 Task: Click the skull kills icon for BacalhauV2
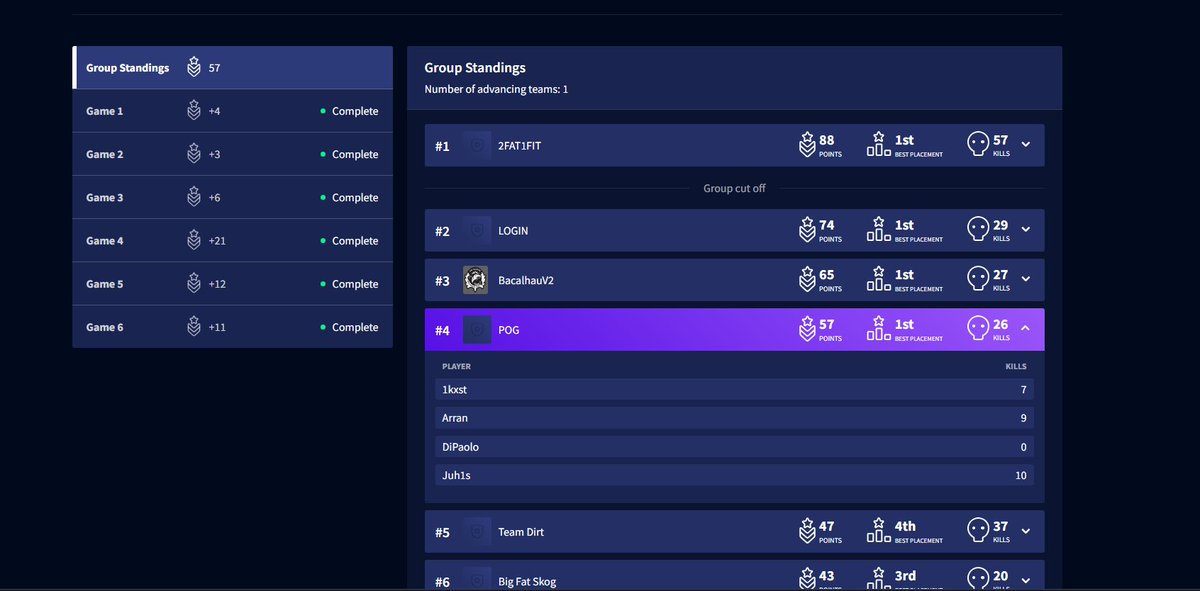tap(978, 280)
